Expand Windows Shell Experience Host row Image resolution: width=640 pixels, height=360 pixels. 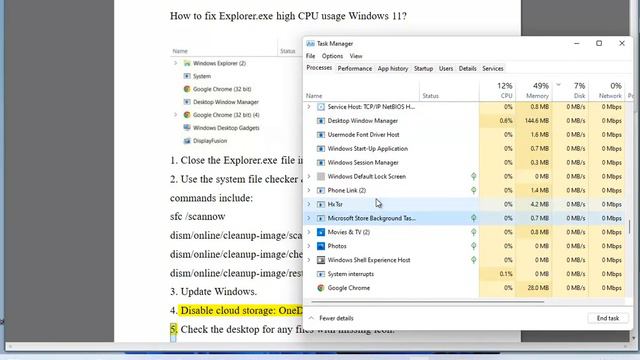click(309, 260)
